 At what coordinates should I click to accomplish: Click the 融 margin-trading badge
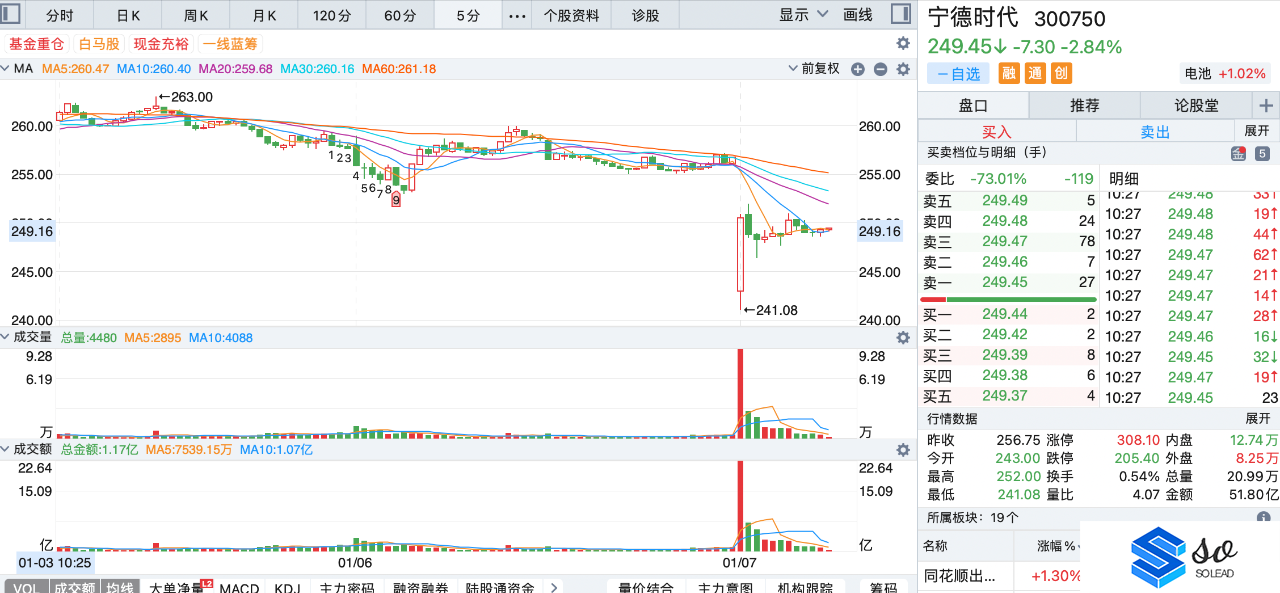pos(1009,73)
